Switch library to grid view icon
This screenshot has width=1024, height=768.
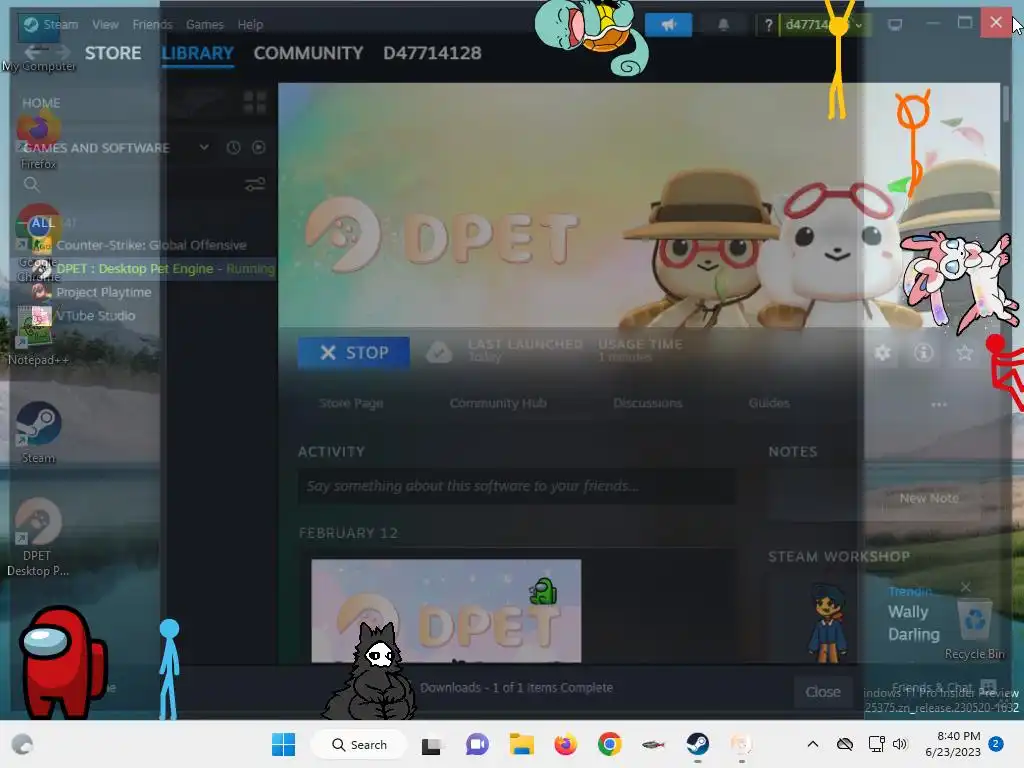(x=255, y=103)
